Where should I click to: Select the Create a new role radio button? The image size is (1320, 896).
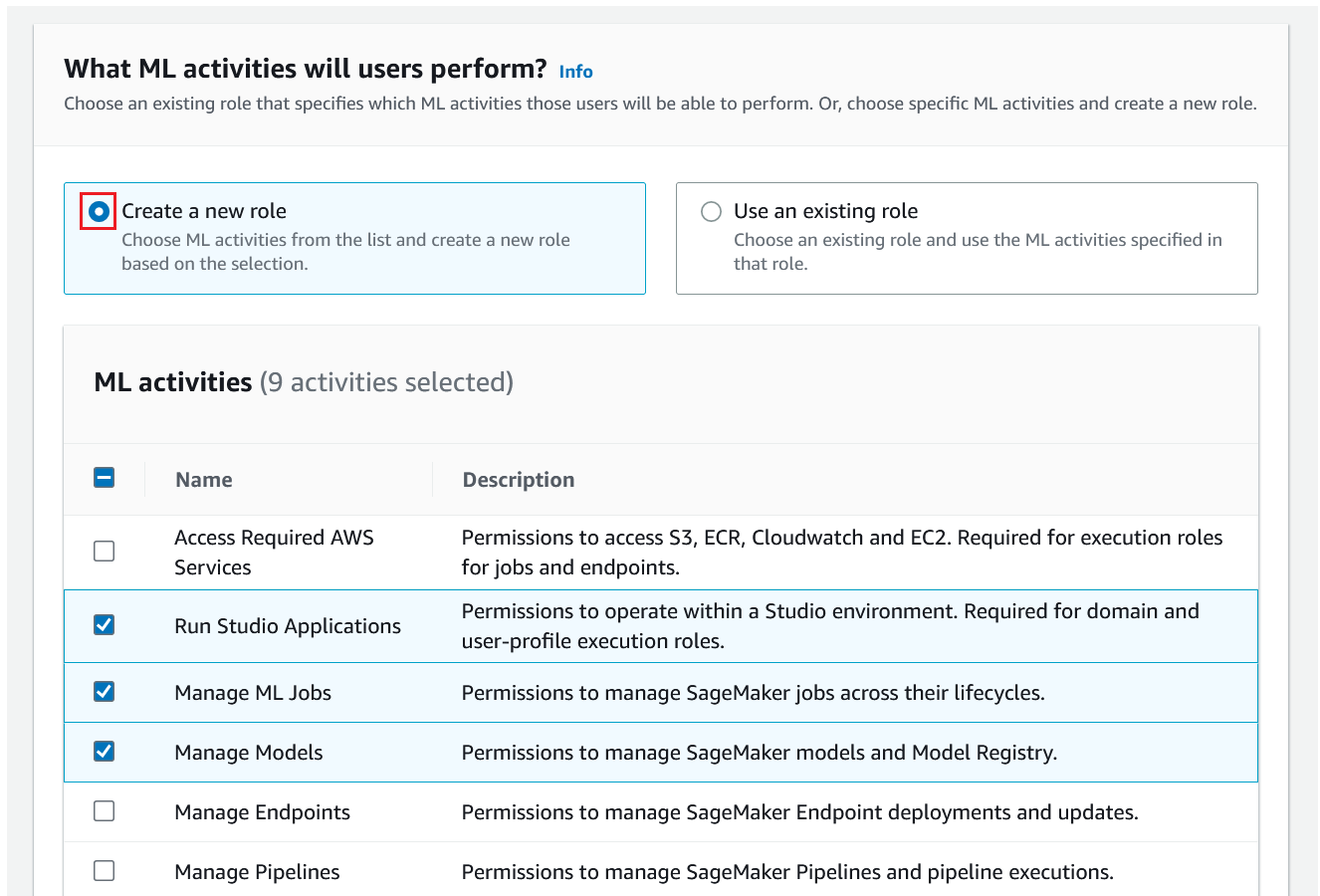99,211
